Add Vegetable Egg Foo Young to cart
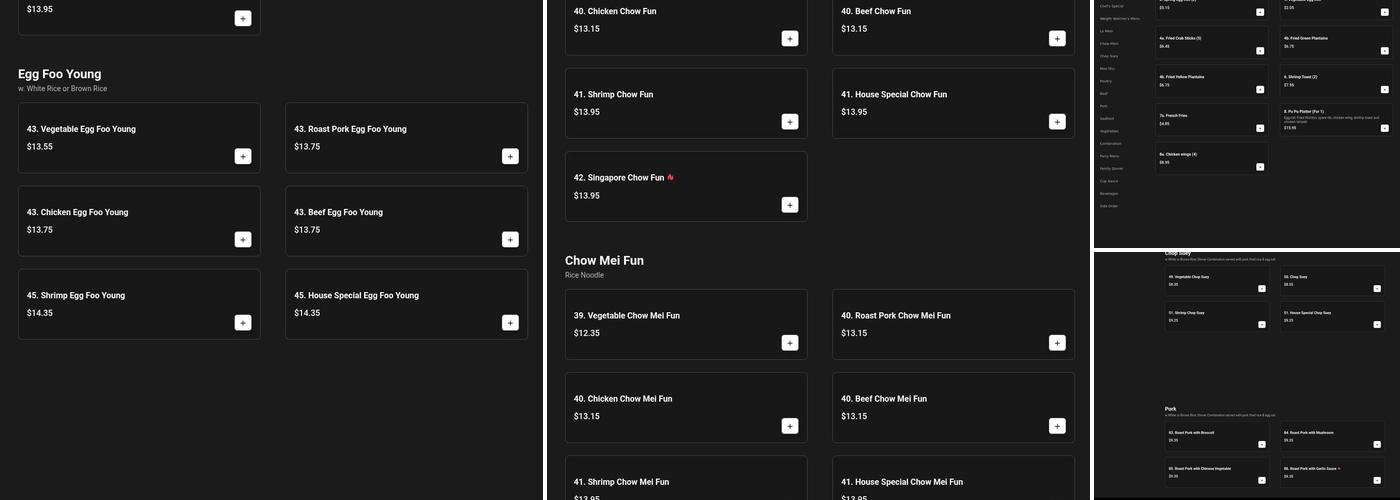 243,156
